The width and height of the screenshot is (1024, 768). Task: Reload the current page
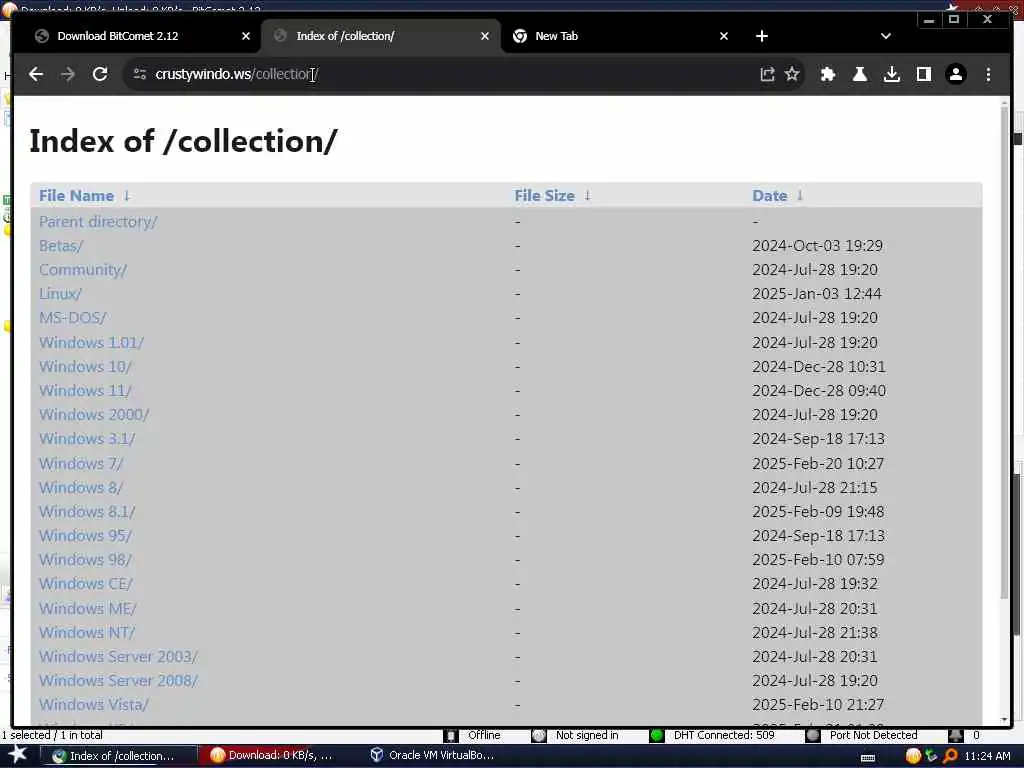point(100,74)
